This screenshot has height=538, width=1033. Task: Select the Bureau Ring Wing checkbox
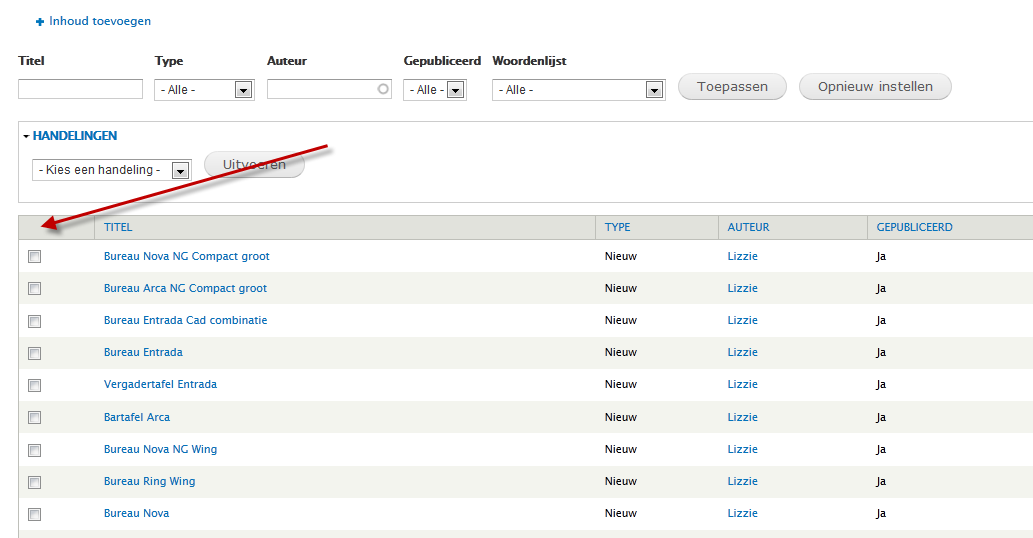tap(34, 483)
